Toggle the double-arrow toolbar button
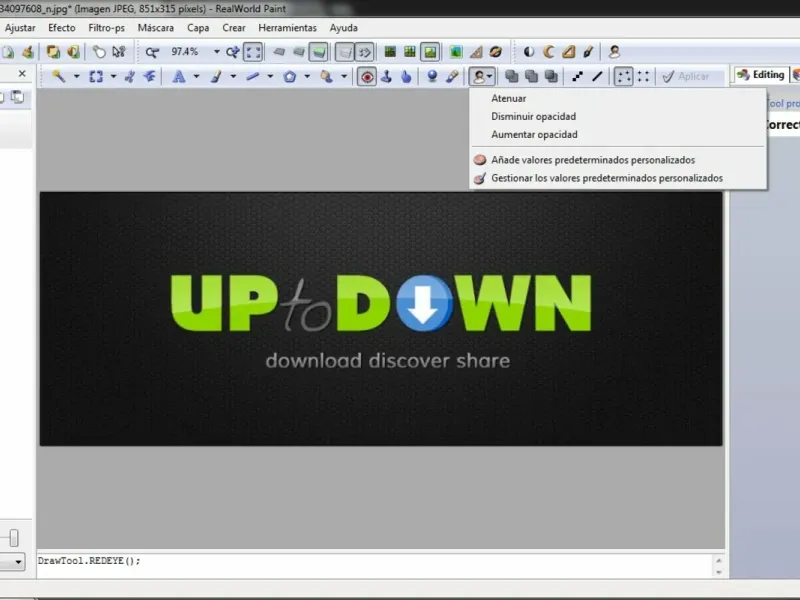This screenshot has width=800, height=600. click(364, 52)
